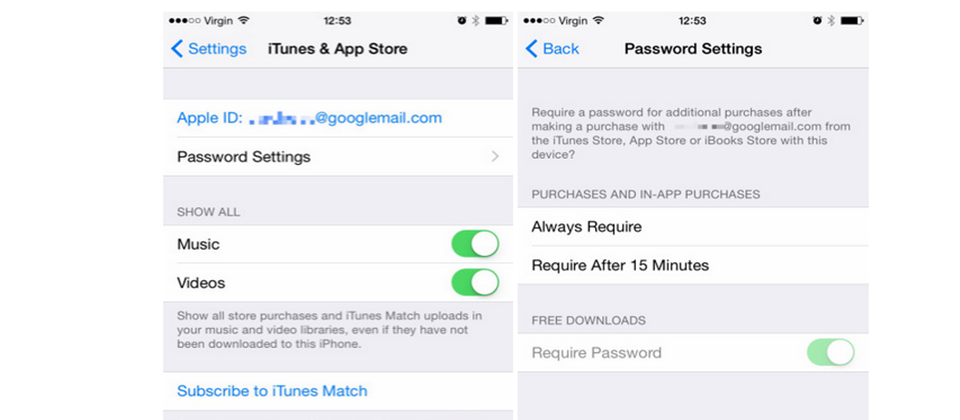Open the Password Settings disclosure chevron
Viewport: 960px width, 420px height.
[495, 157]
